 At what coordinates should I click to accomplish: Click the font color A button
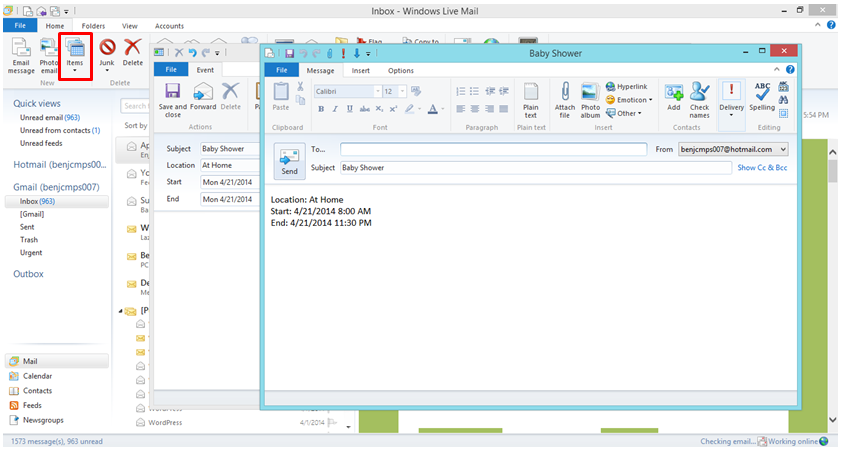click(x=433, y=109)
